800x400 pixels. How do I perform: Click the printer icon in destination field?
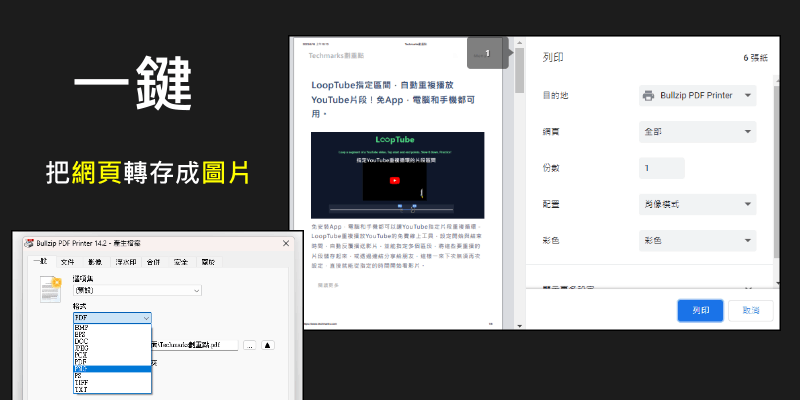(x=649, y=96)
